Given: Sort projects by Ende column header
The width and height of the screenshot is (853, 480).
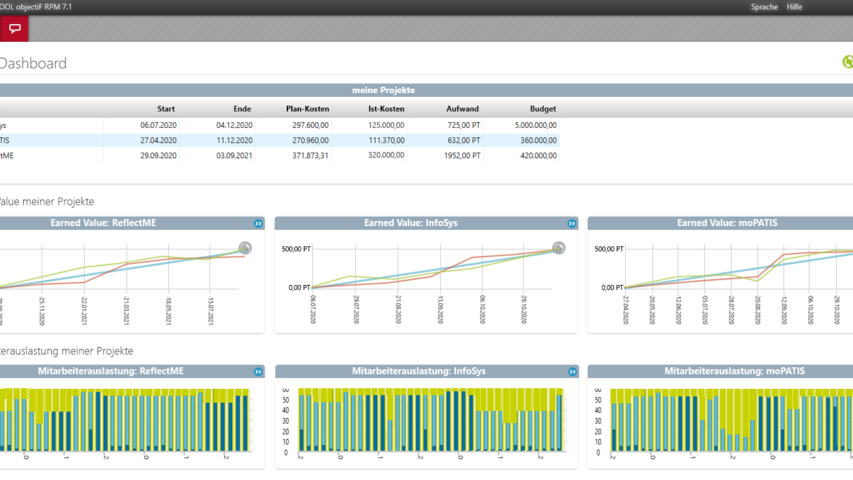Looking at the screenshot, I should click(242, 109).
